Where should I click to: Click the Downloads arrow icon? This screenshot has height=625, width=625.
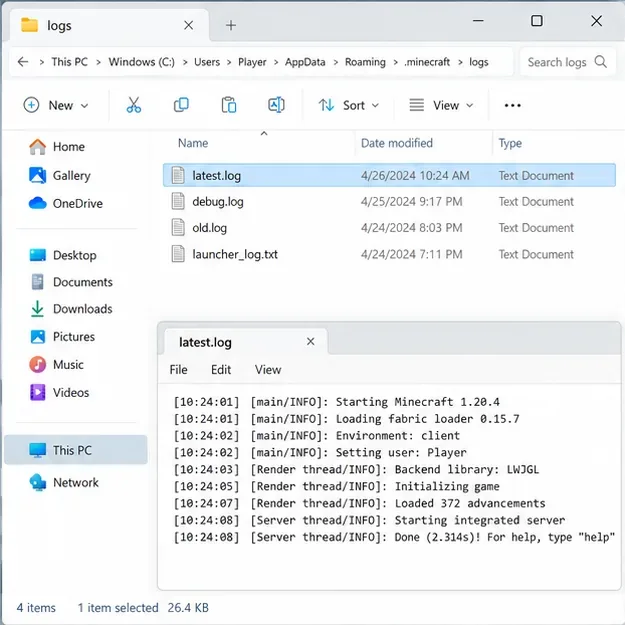click(x=37, y=309)
